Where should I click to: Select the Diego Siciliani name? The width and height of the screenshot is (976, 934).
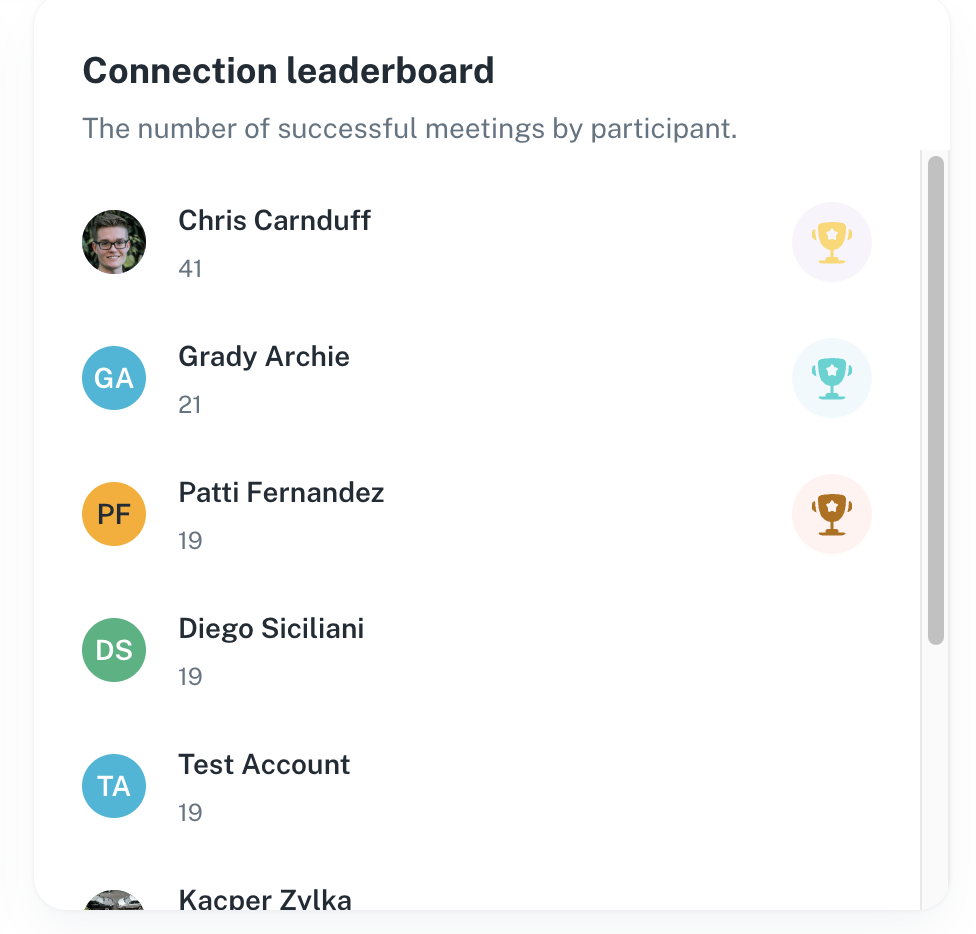(271, 629)
